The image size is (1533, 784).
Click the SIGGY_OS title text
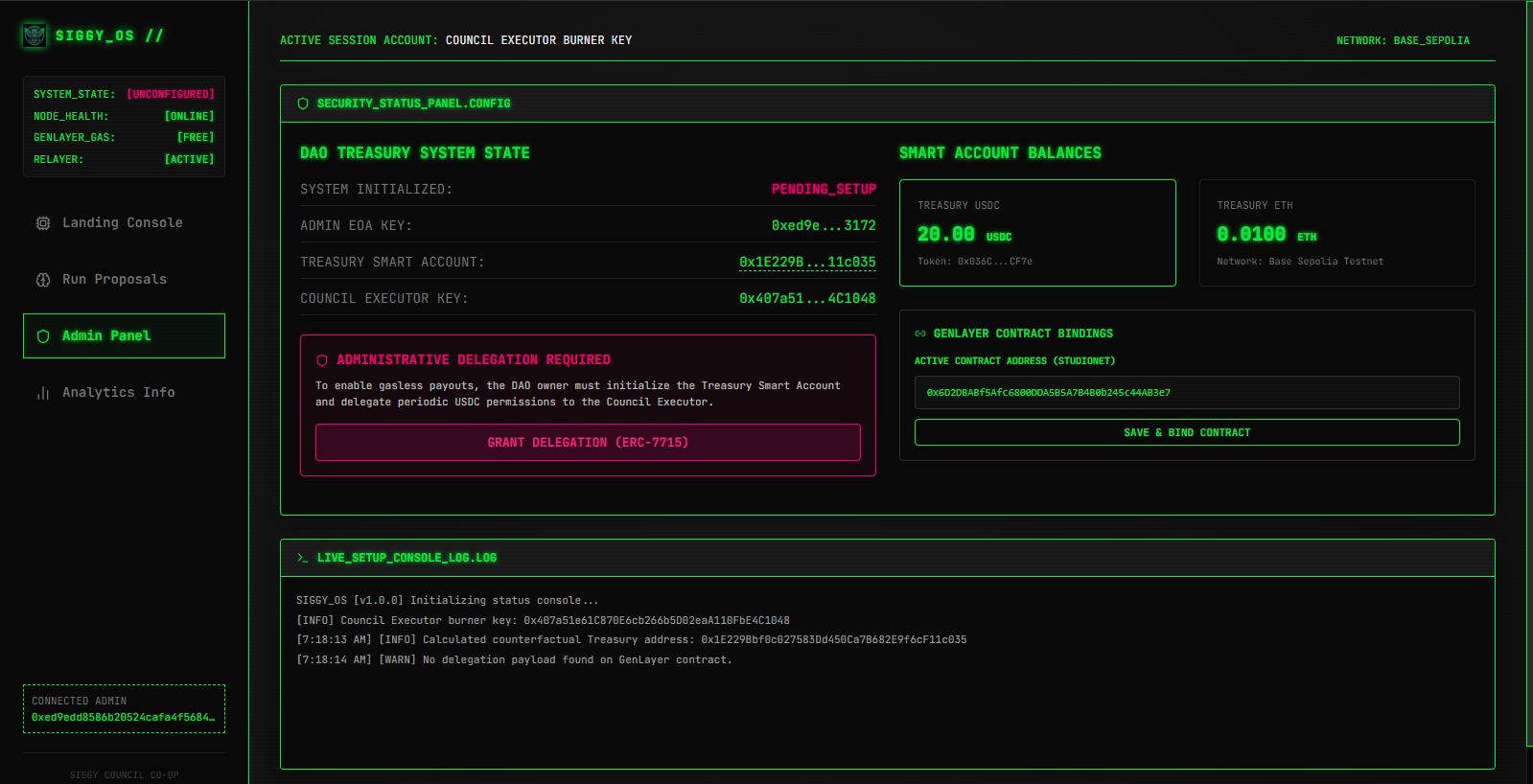pos(109,35)
